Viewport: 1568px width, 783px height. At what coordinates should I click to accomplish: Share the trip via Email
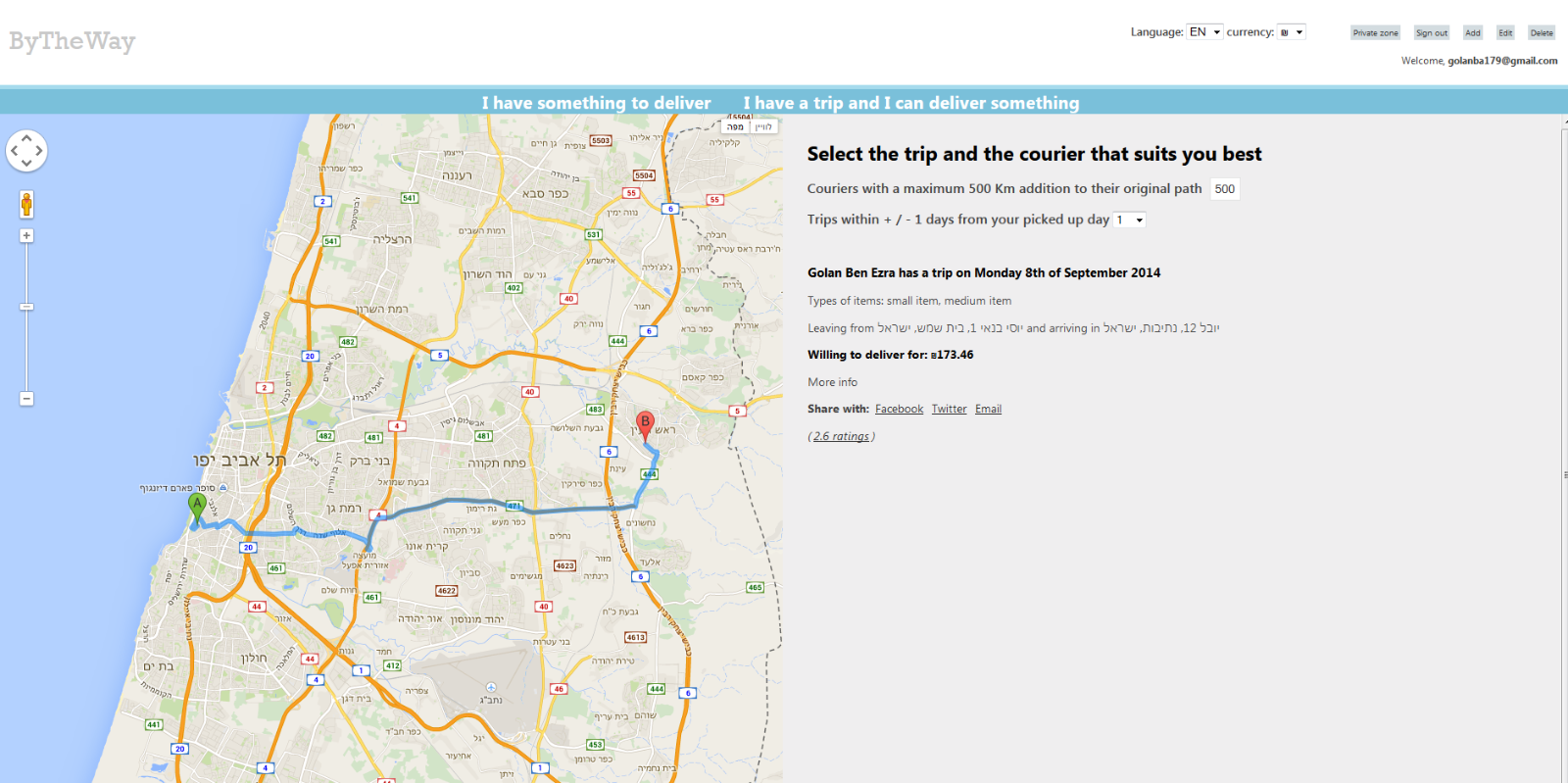pos(988,409)
